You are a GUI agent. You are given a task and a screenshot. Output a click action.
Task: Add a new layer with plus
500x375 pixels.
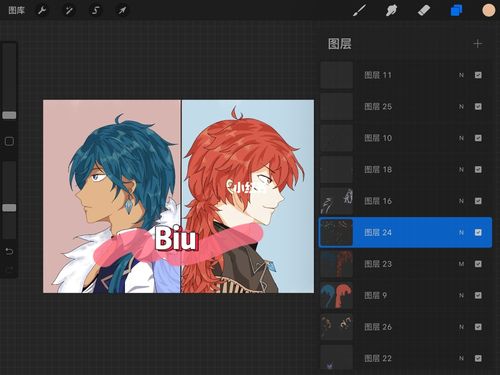tap(478, 44)
